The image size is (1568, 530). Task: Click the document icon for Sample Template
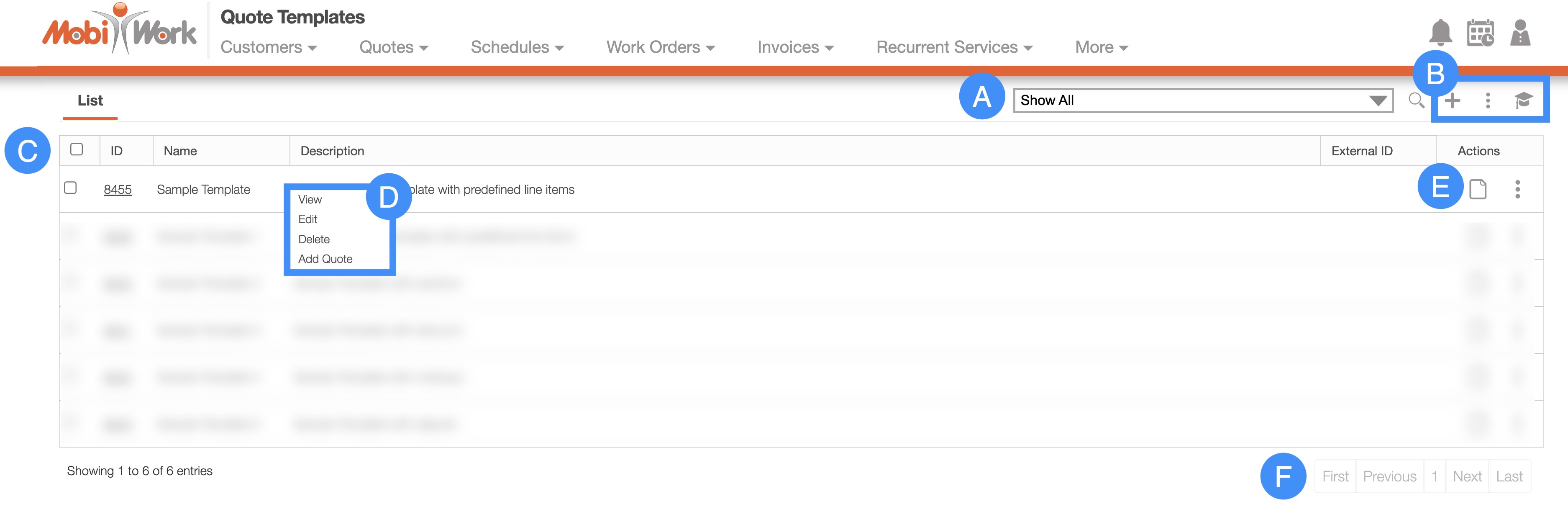[x=1477, y=190]
